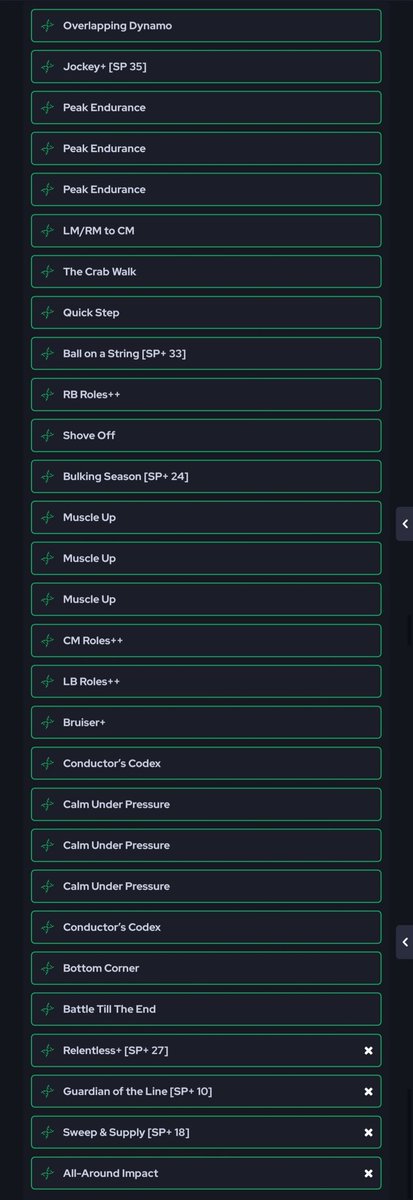The height and width of the screenshot is (1200, 413).
Task: Click the sparkle icon beside Overlapping Dynamo
Action: [x=47, y=26]
